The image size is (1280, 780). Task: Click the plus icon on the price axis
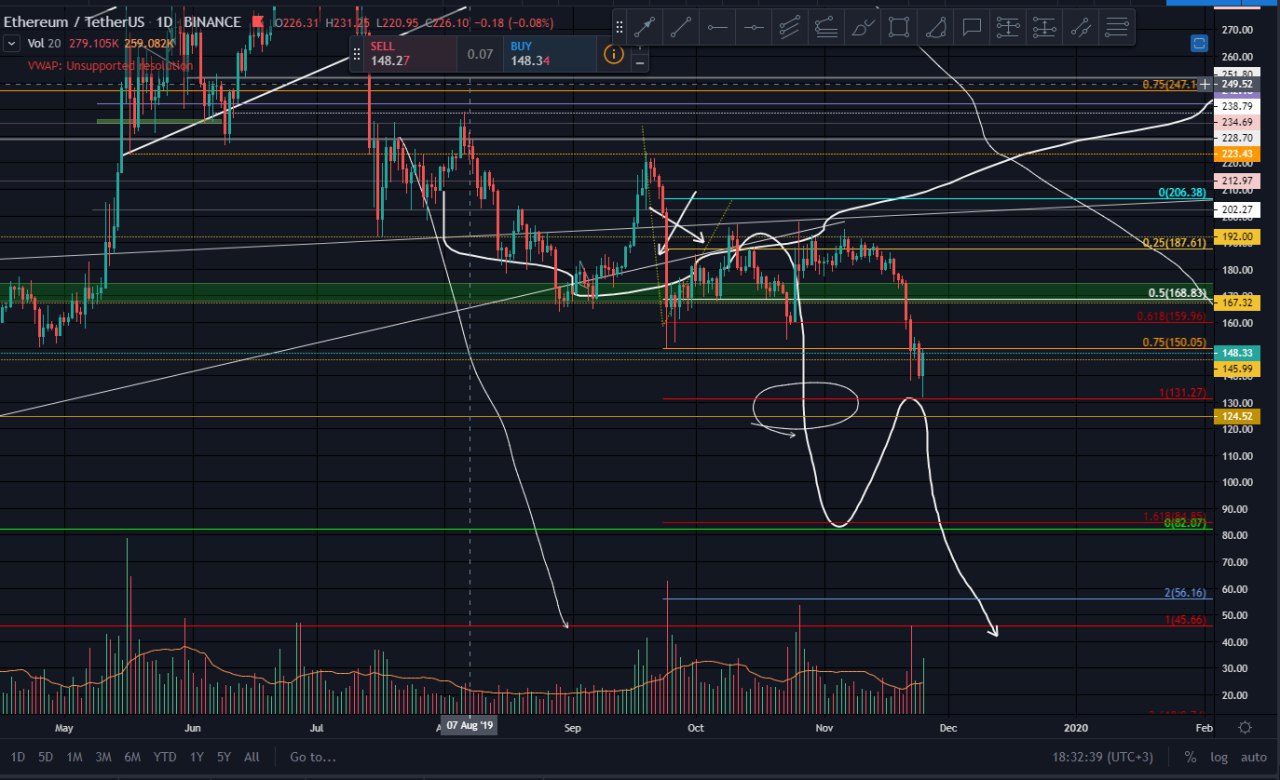point(1205,84)
